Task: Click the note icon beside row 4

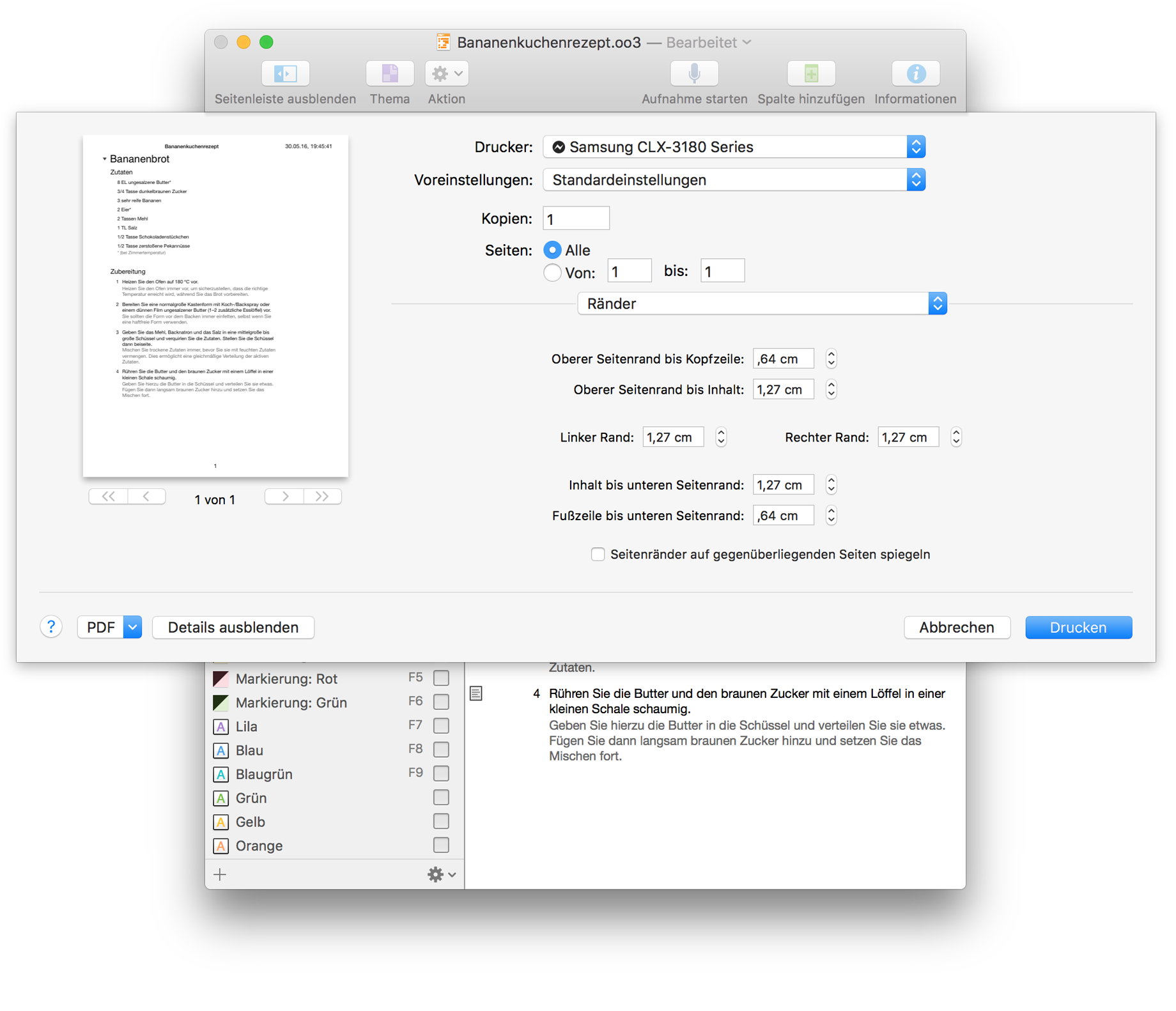Action: (x=476, y=694)
